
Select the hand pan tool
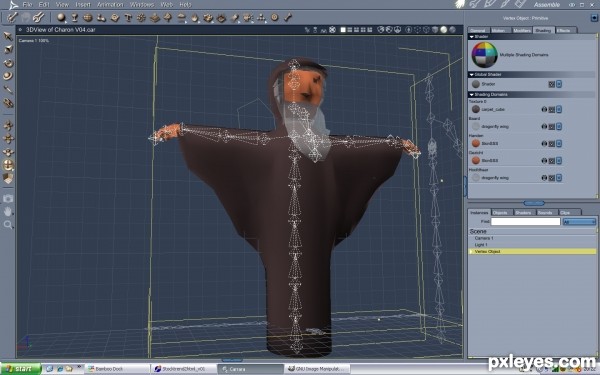8,211
